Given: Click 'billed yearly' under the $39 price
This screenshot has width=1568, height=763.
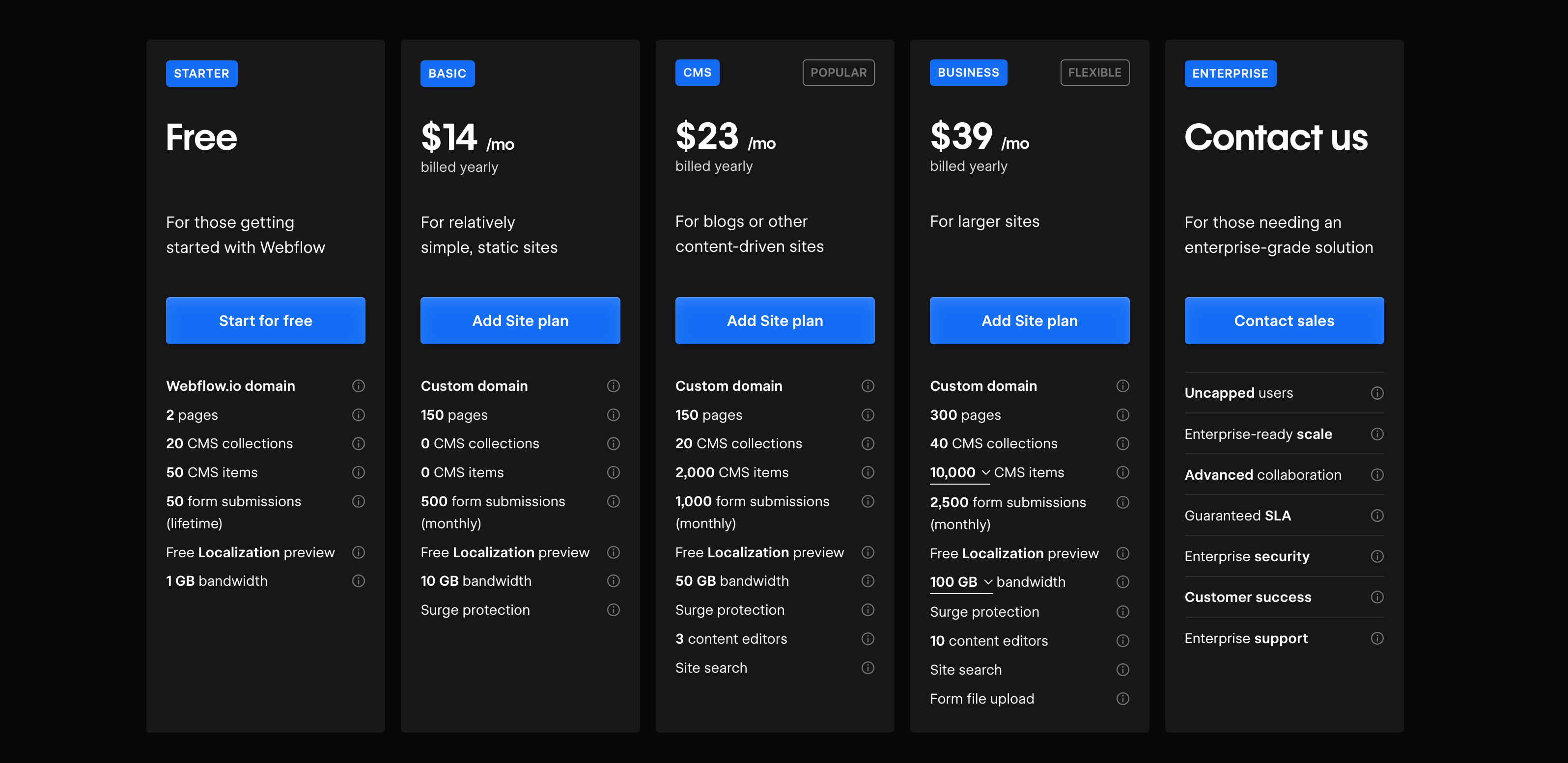Looking at the screenshot, I should [968, 166].
